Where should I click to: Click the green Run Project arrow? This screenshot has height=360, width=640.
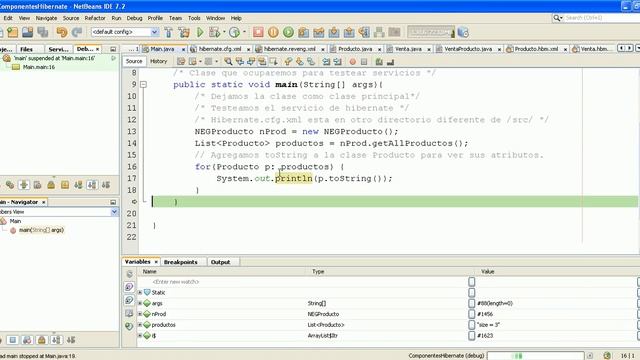pos(200,32)
